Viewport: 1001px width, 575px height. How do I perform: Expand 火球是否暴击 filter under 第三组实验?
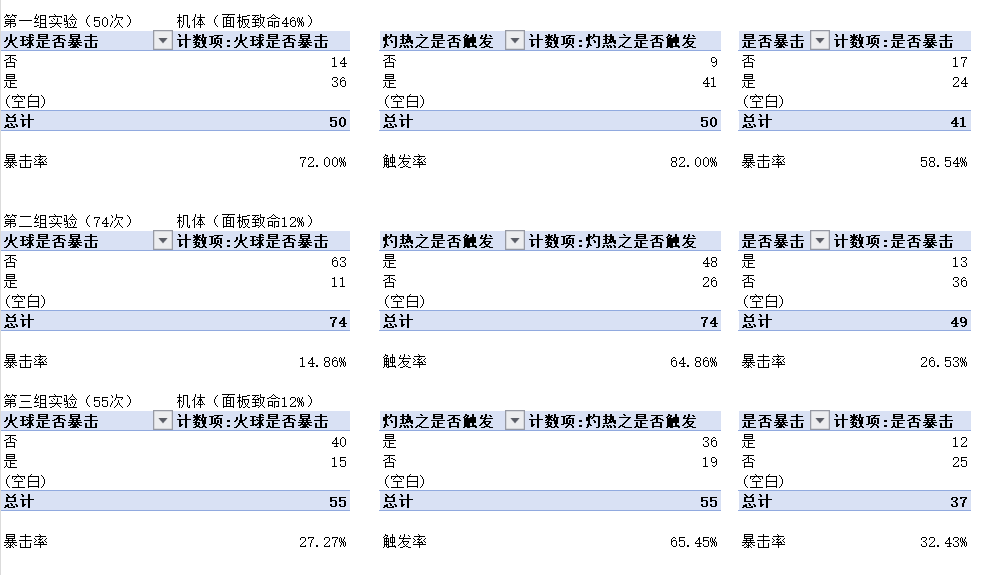click(x=162, y=421)
